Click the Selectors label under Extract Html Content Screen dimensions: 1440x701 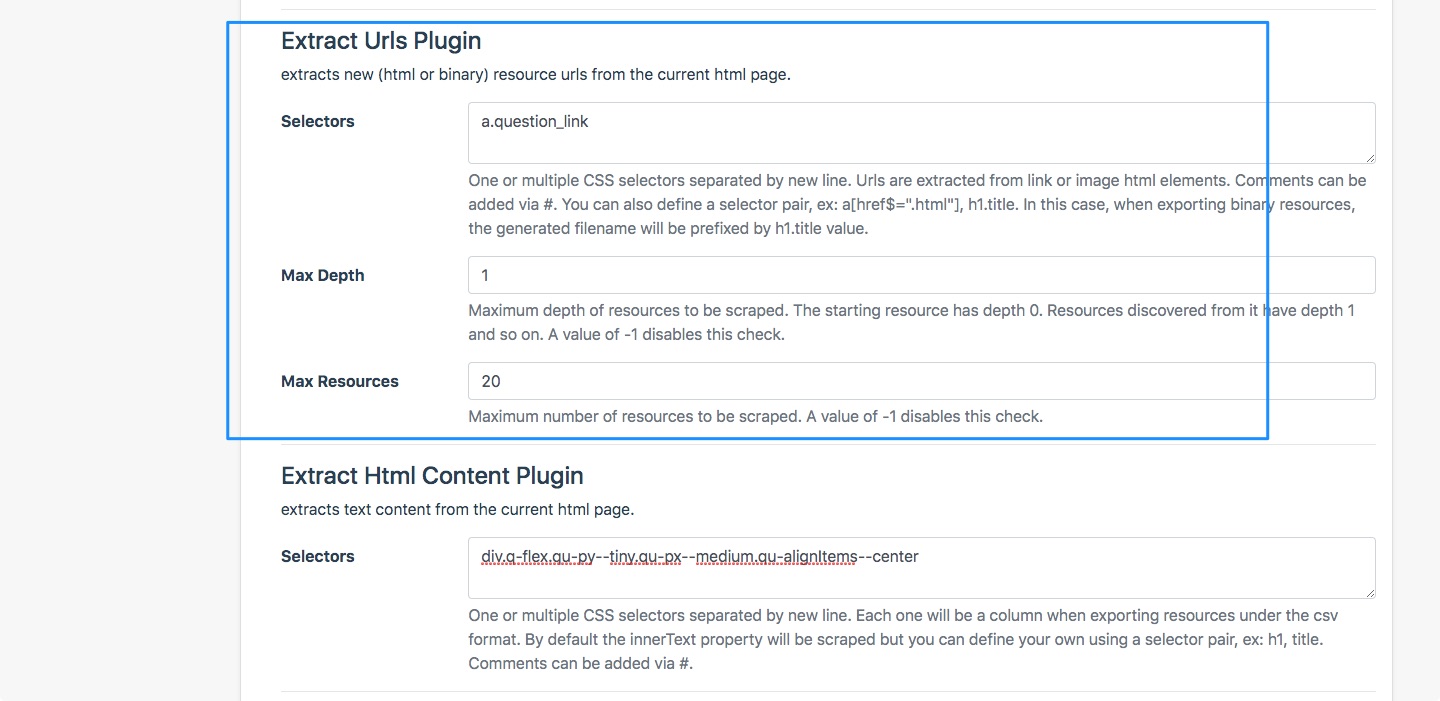[x=317, y=556]
